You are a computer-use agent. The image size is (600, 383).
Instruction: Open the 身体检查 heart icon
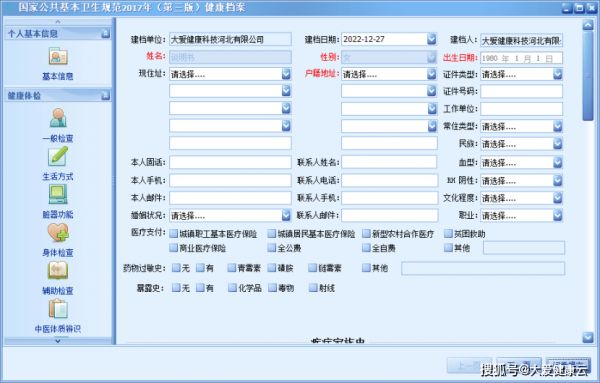[58, 232]
